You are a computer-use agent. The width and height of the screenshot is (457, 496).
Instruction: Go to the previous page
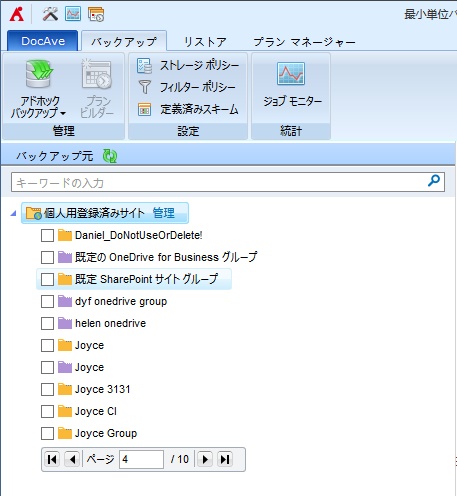click(72, 459)
